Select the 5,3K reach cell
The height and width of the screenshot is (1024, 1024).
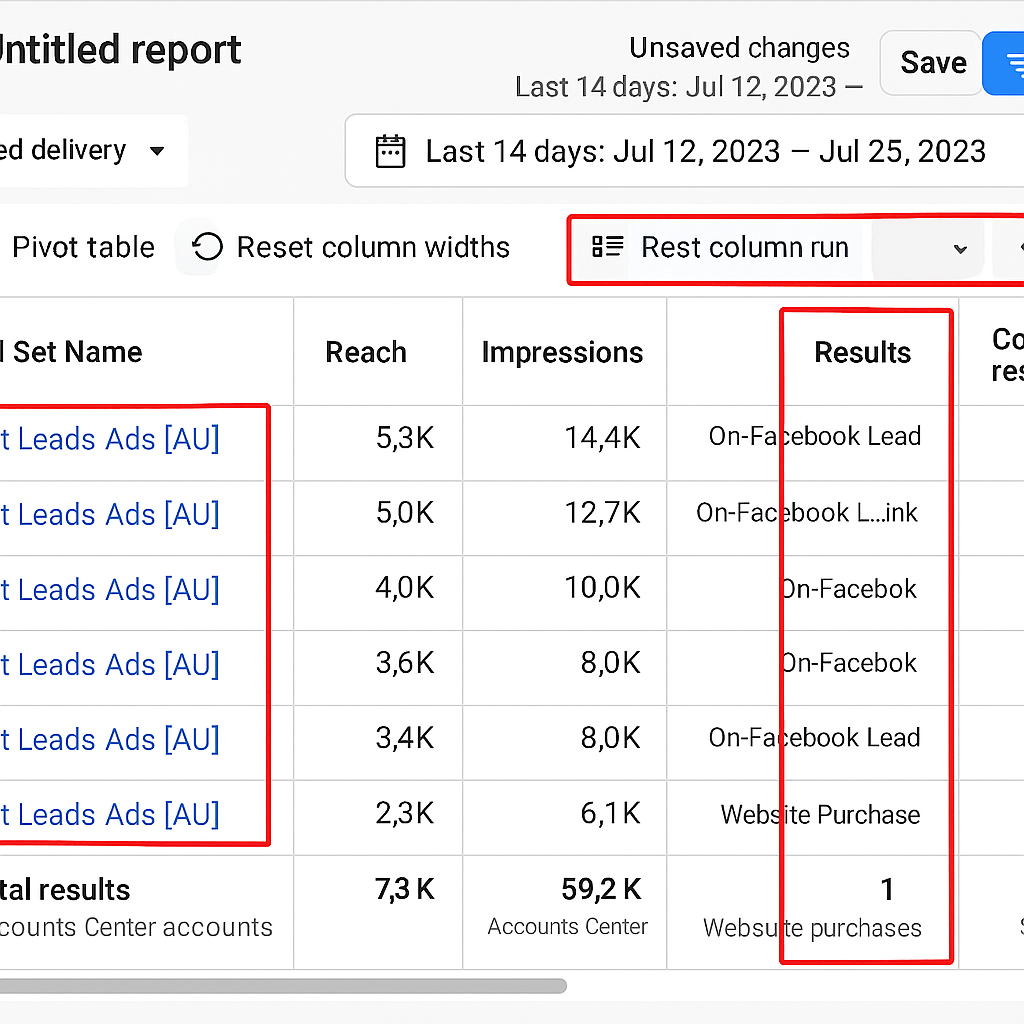point(405,438)
